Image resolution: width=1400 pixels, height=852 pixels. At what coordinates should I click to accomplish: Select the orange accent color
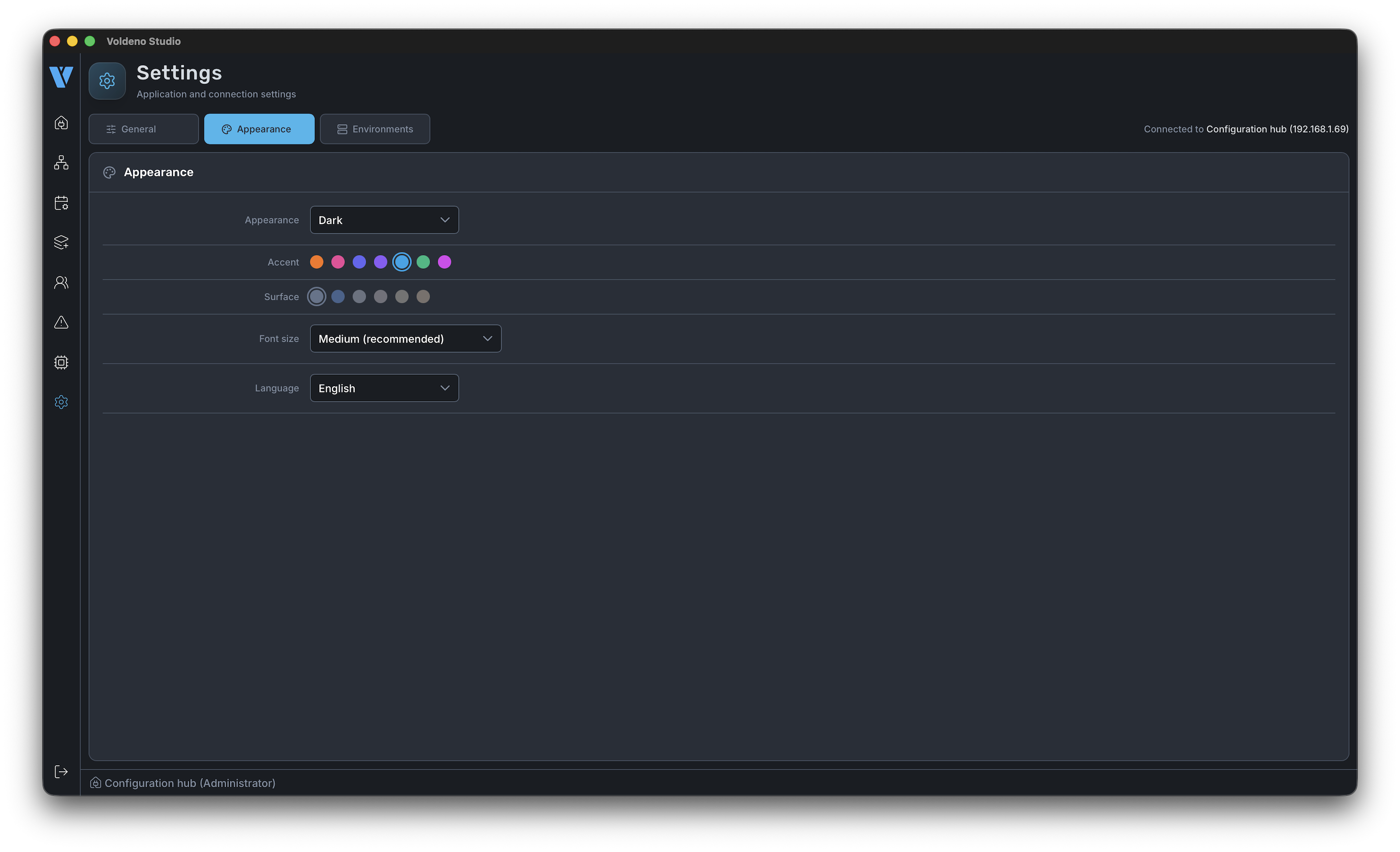(x=317, y=262)
